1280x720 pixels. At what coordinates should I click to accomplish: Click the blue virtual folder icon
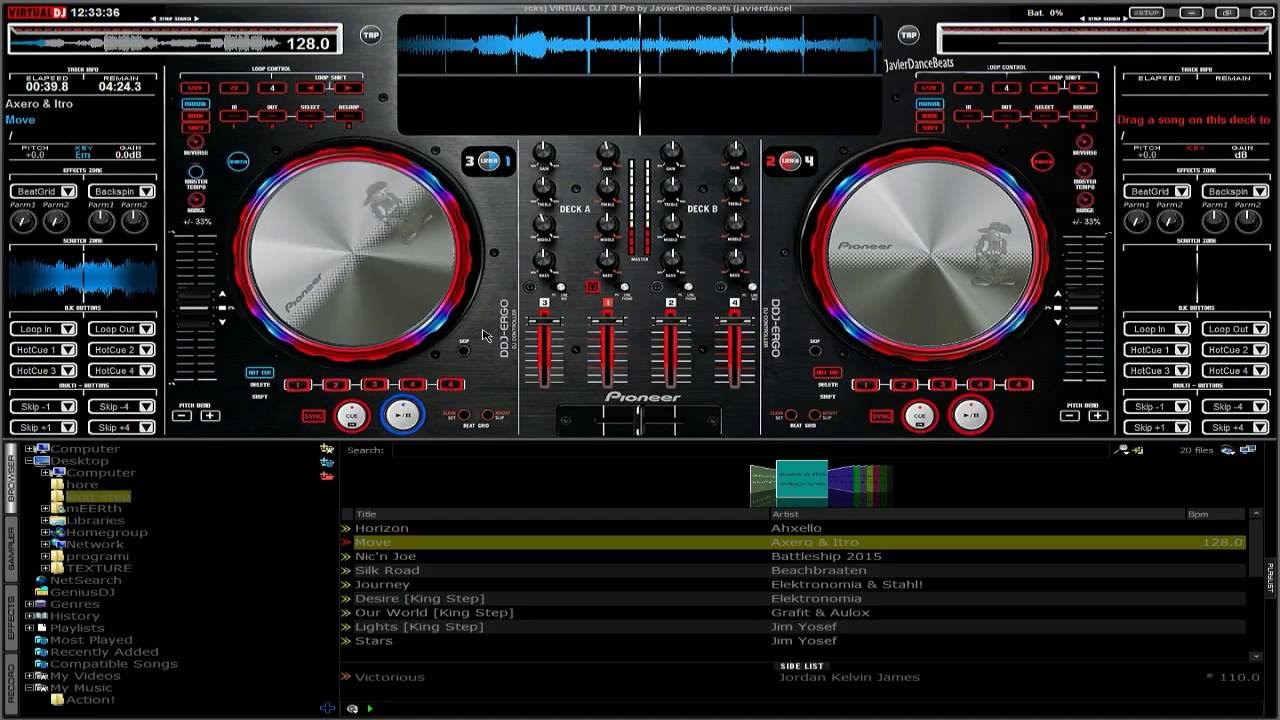point(327,463)
